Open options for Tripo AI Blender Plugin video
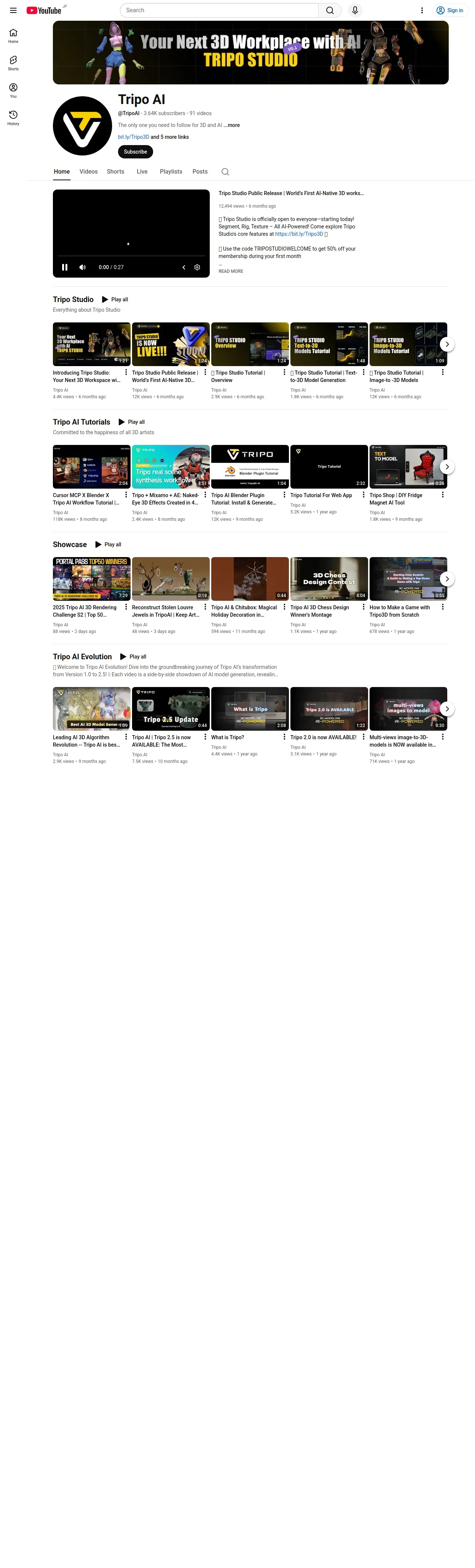The height and width of the screenshot is (1568, 475). tap(284, 495)
